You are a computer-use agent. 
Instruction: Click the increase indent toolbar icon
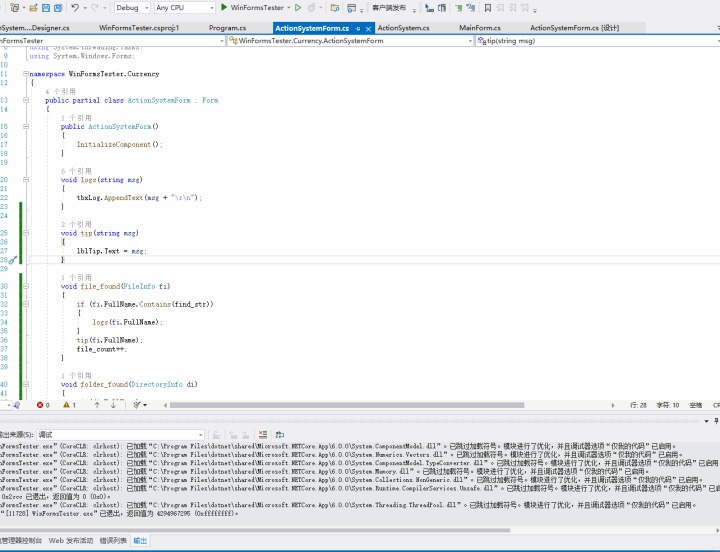tap(442, 7)
